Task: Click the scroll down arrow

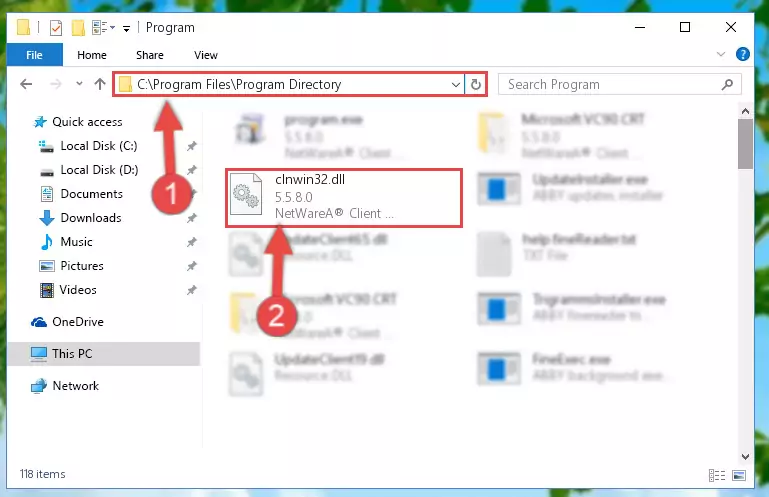Action: [x=745, y=457]
